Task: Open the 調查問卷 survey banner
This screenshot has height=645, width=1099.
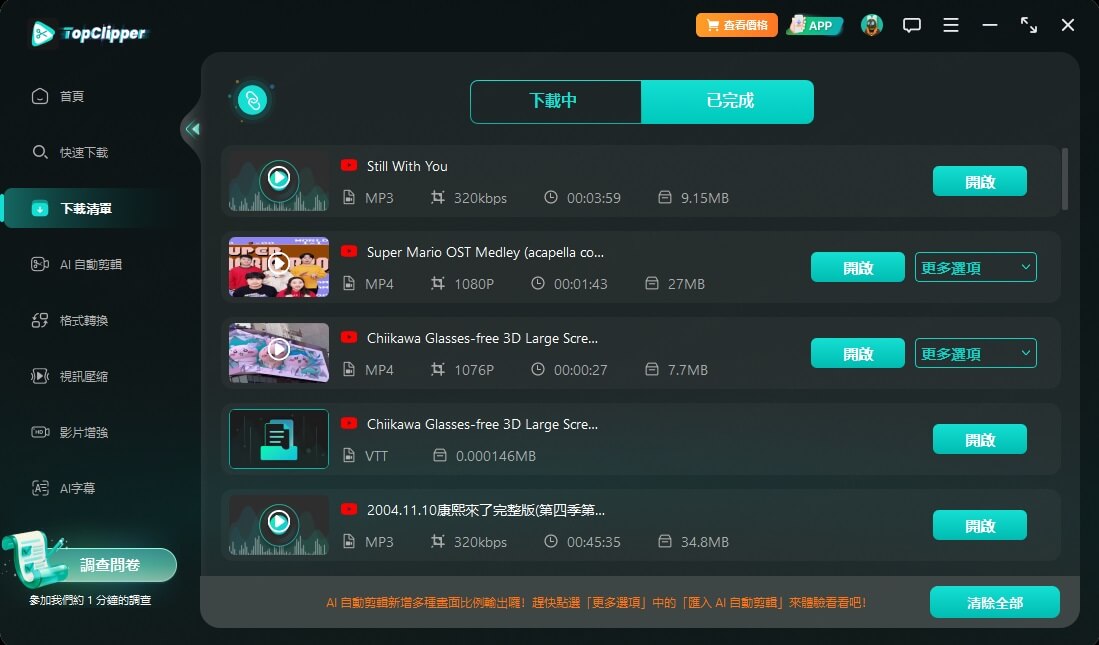Action: 90,564
